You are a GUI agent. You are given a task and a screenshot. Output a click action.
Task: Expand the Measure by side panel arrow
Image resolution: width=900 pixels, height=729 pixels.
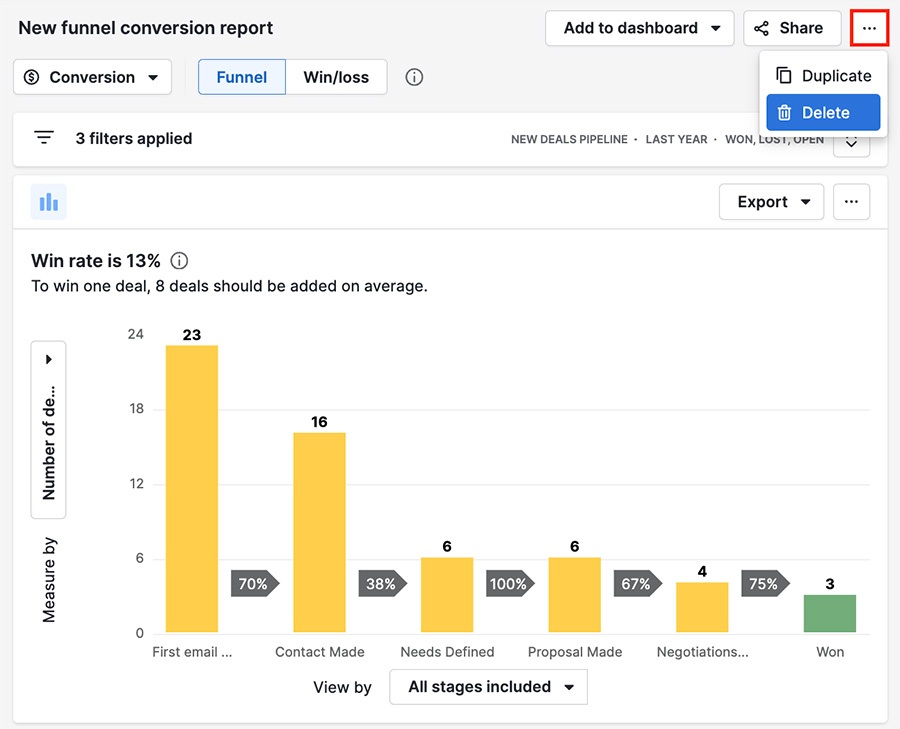(48, 358)
